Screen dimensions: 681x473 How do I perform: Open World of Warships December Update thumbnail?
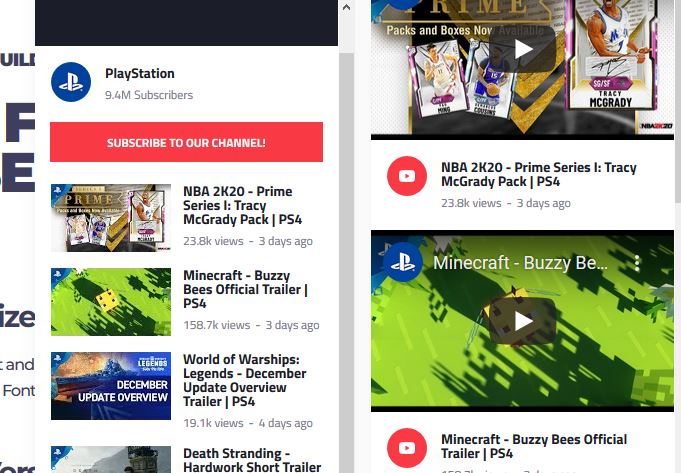pyautogui.click(x=111, y=386)
